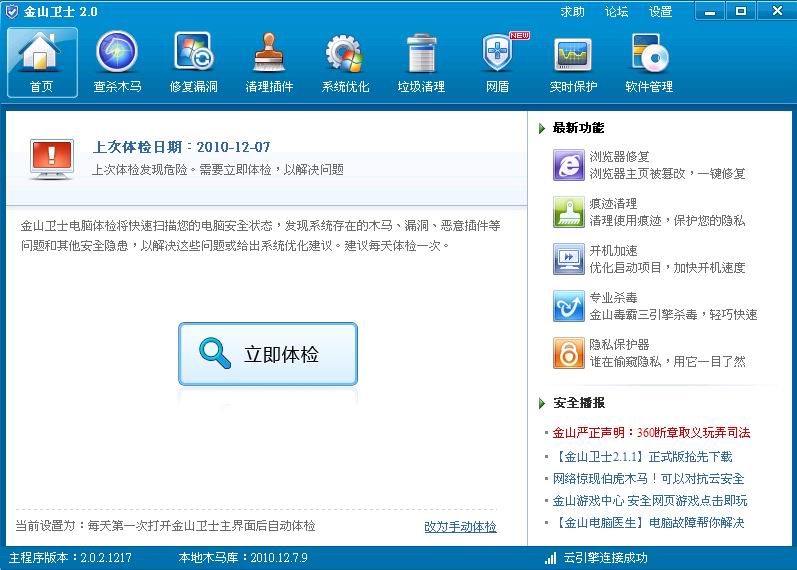Open 垃圾清理 junk cleanup
Viewport: 797px width, 570px height.
tap(421, 63)
